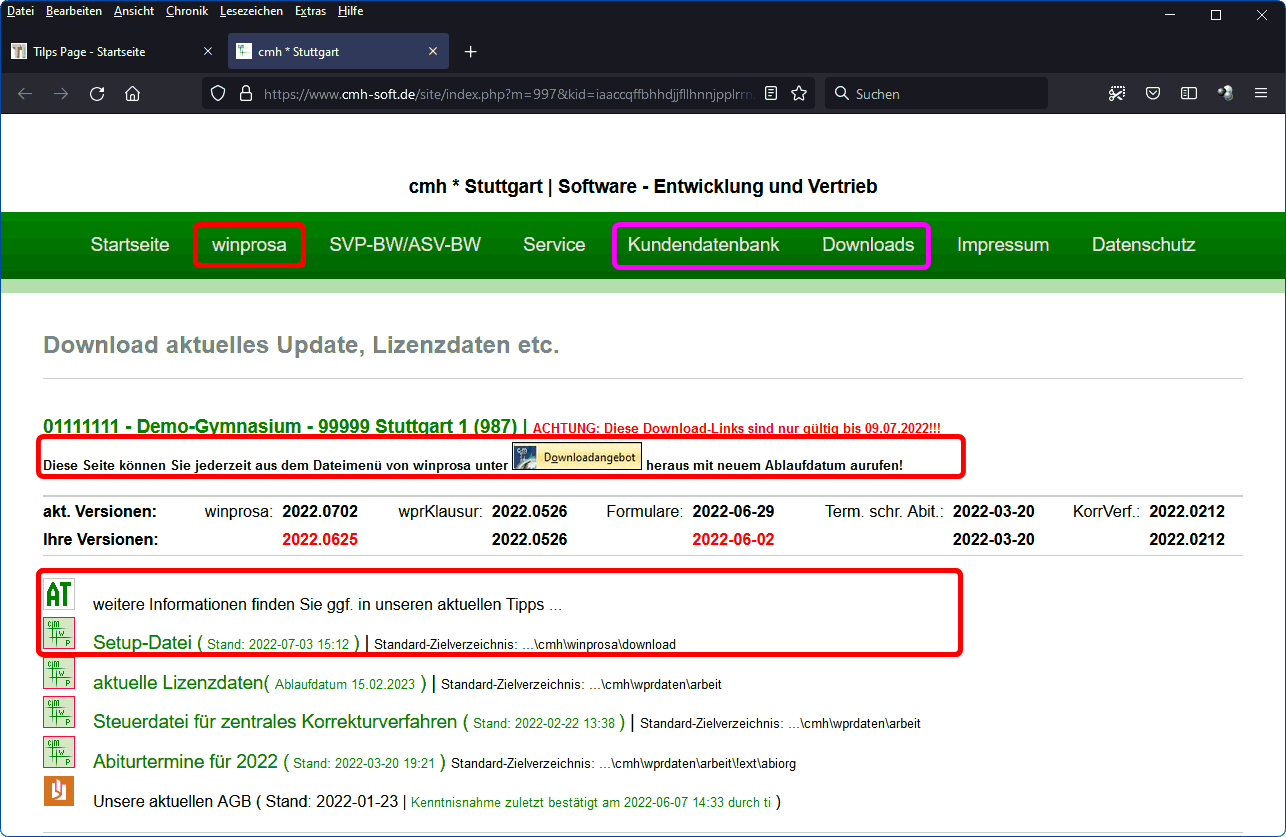This screenshot has height=837, width=1286.
Task: Open the Pocket save icon
Action: click(x=1153, y=94)
